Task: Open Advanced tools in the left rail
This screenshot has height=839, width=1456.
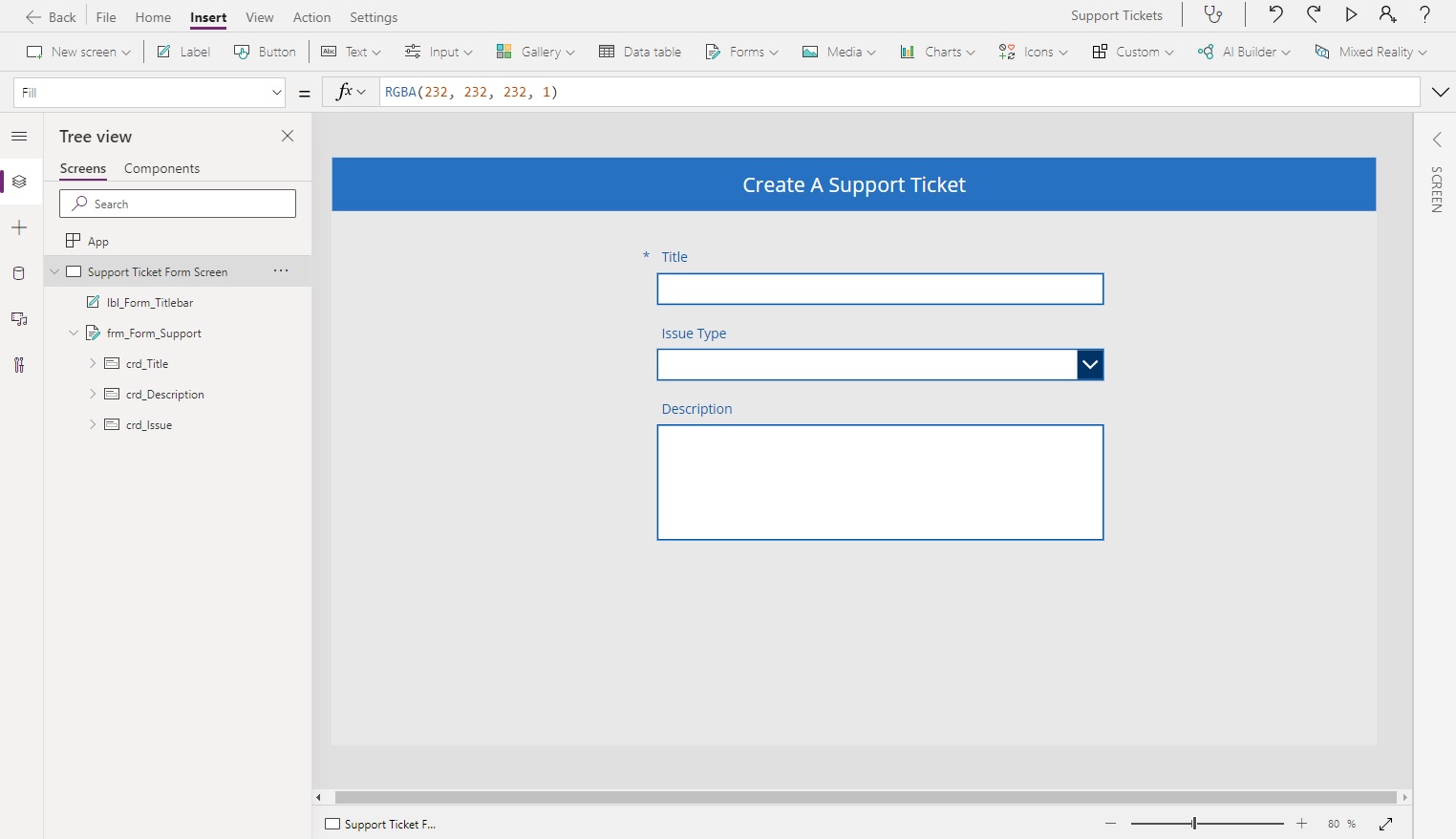Action: 19,365
